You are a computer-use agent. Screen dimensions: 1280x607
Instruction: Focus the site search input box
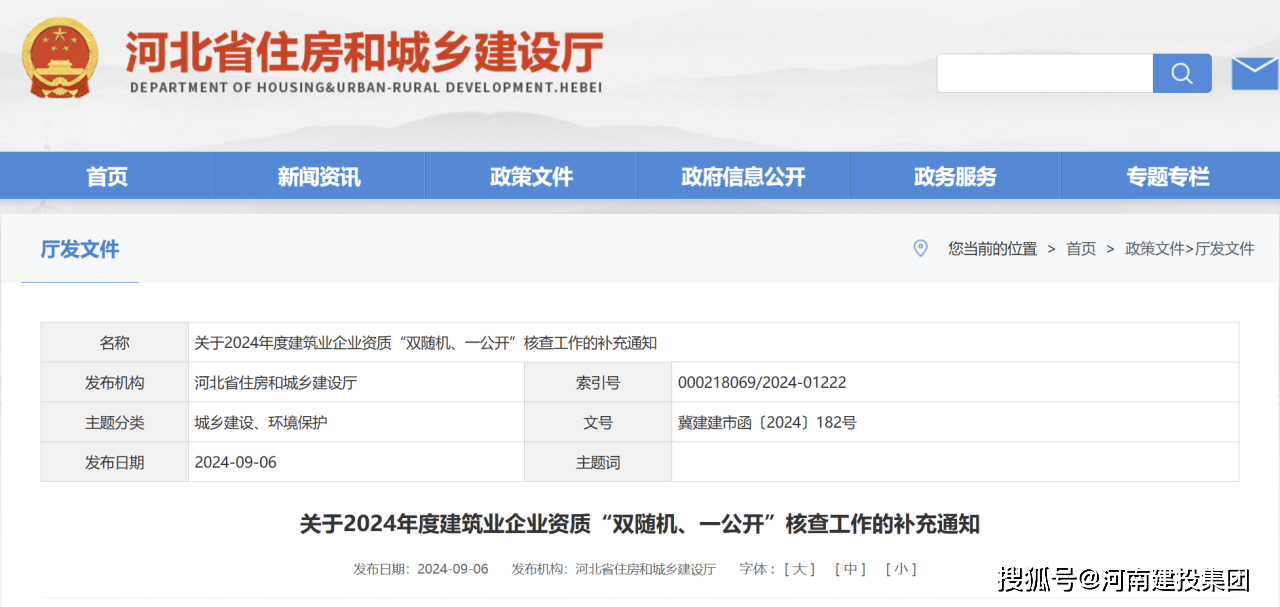[x=1044, y=74]
